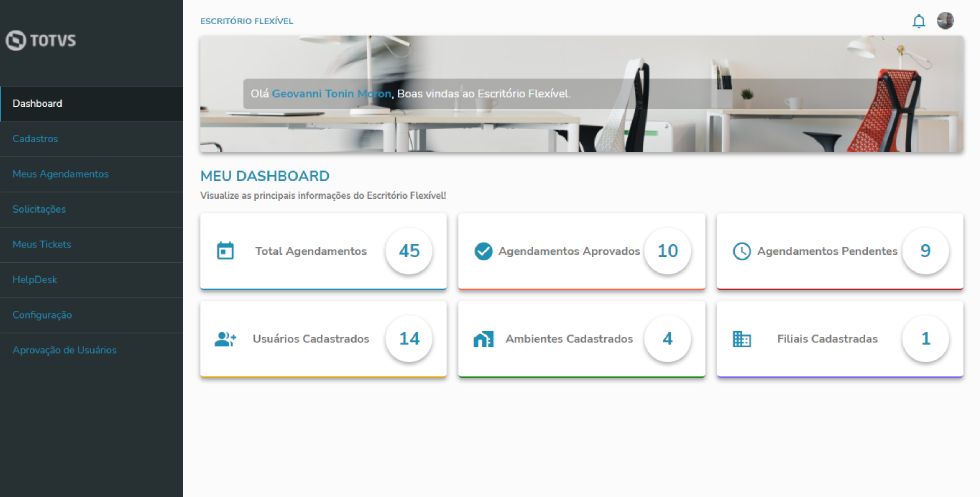Select Dashboard in the sidebar
Screen dimensions: 980x497
[91, 104]
